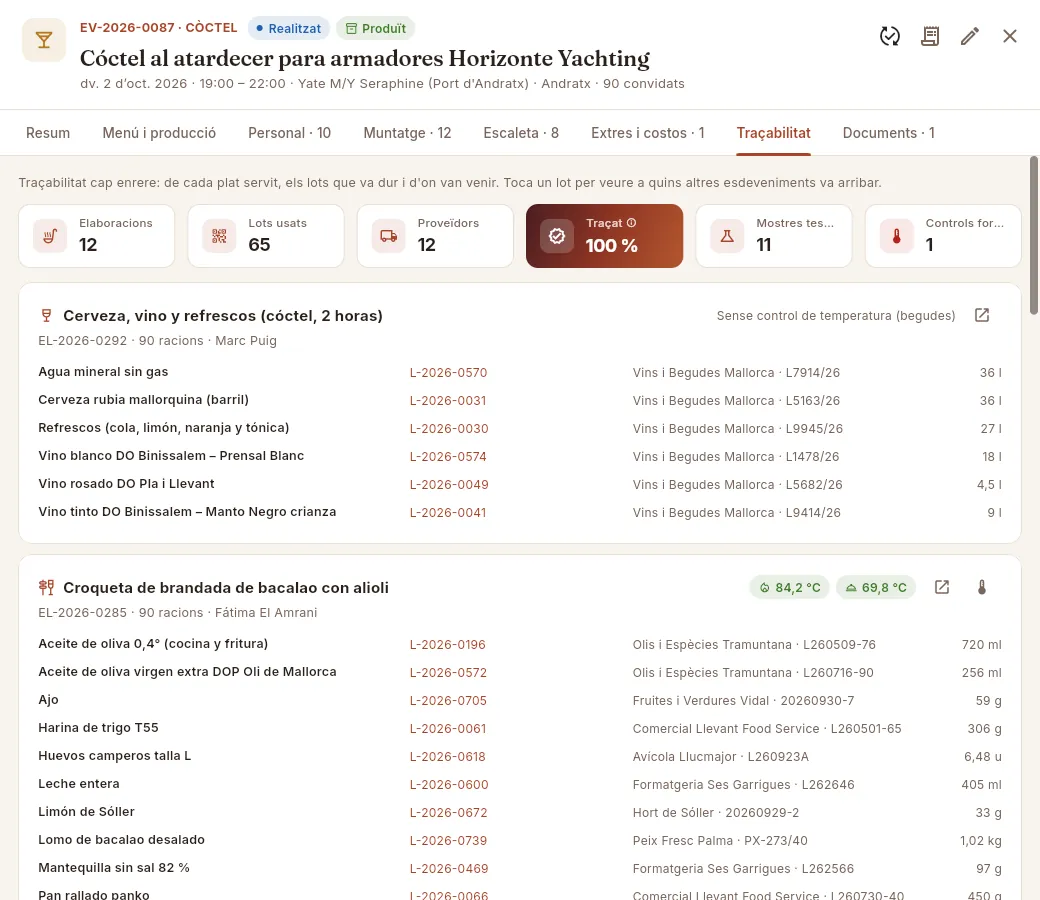Screen dimensions: 1040x900
Task: Click the 'Limón de Sóller' ingredient name
Action: tap(86, 812)
